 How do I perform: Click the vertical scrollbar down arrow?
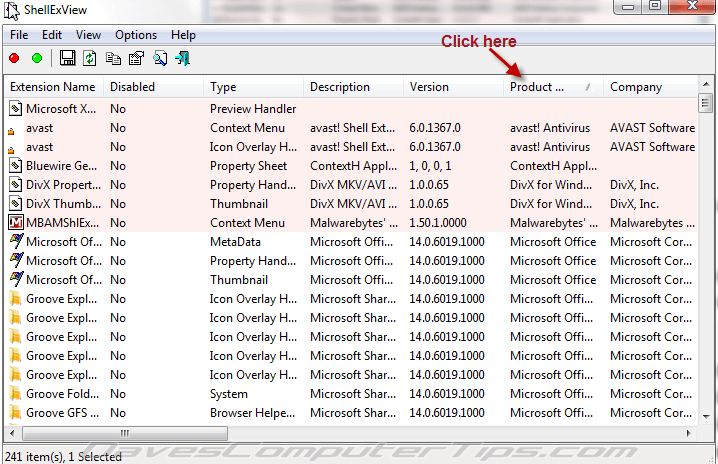point(706,417)
